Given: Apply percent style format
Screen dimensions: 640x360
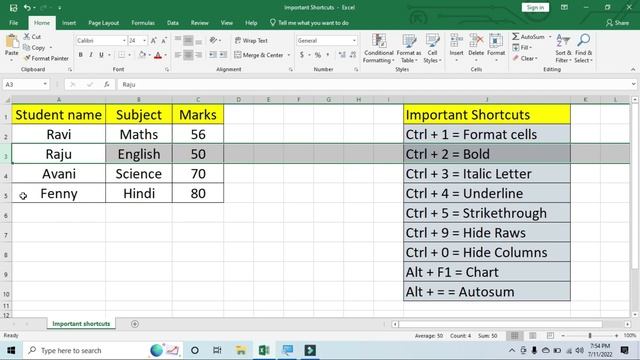Looking at the screenshot, I should pyautogui.click(x=318, y=55).
